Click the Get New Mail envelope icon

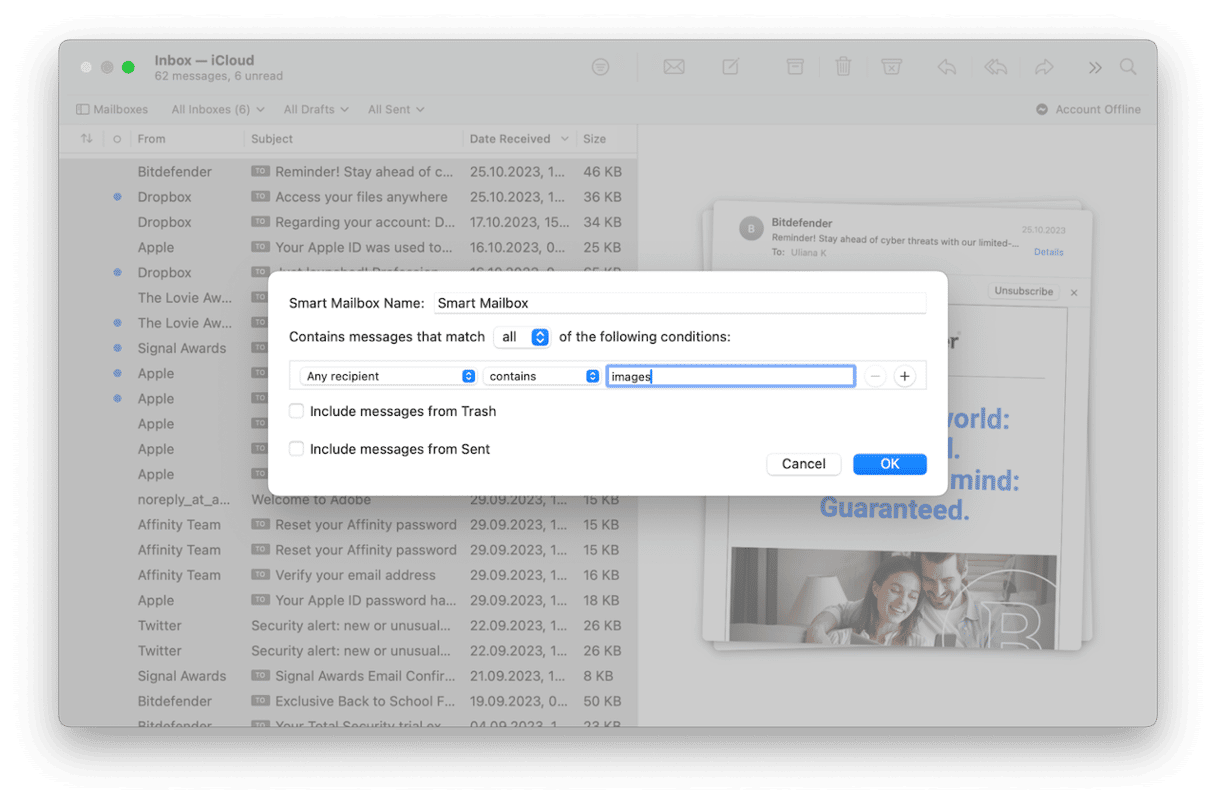click(674, 67)
